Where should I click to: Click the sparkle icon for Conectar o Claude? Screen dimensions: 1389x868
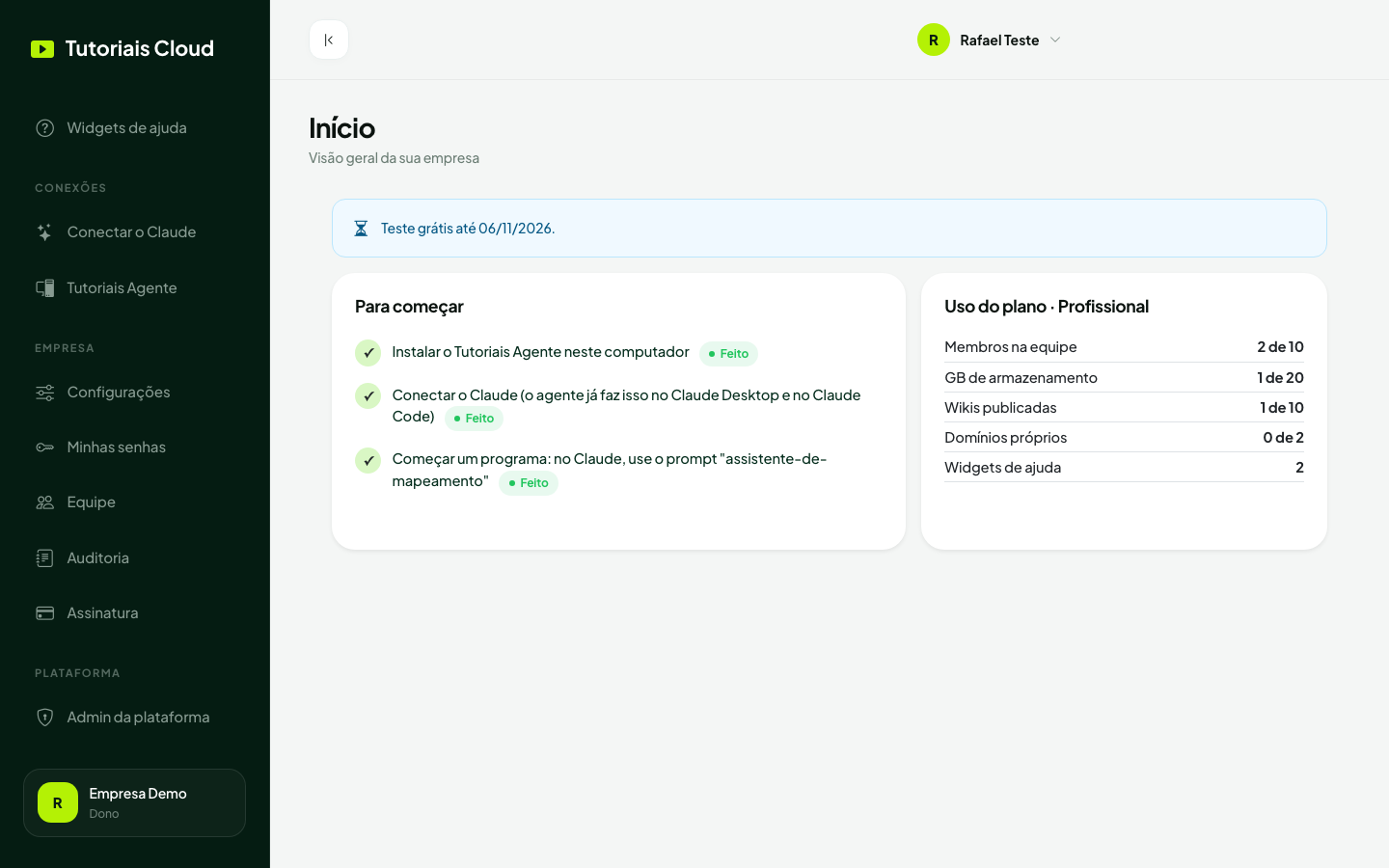tap(44, 232)
